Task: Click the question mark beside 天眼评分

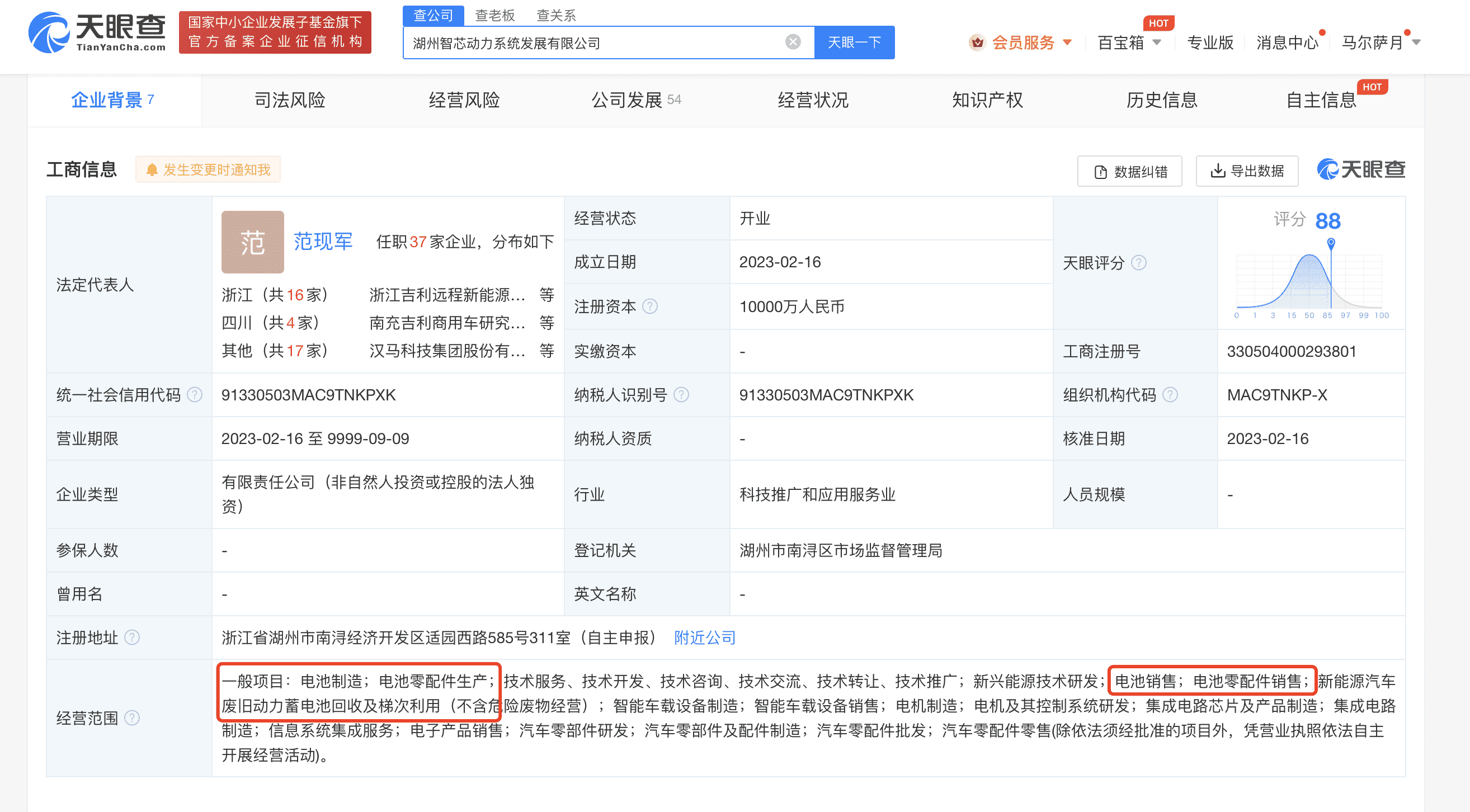Action: pyautogui.click(x=1139, y=263)
